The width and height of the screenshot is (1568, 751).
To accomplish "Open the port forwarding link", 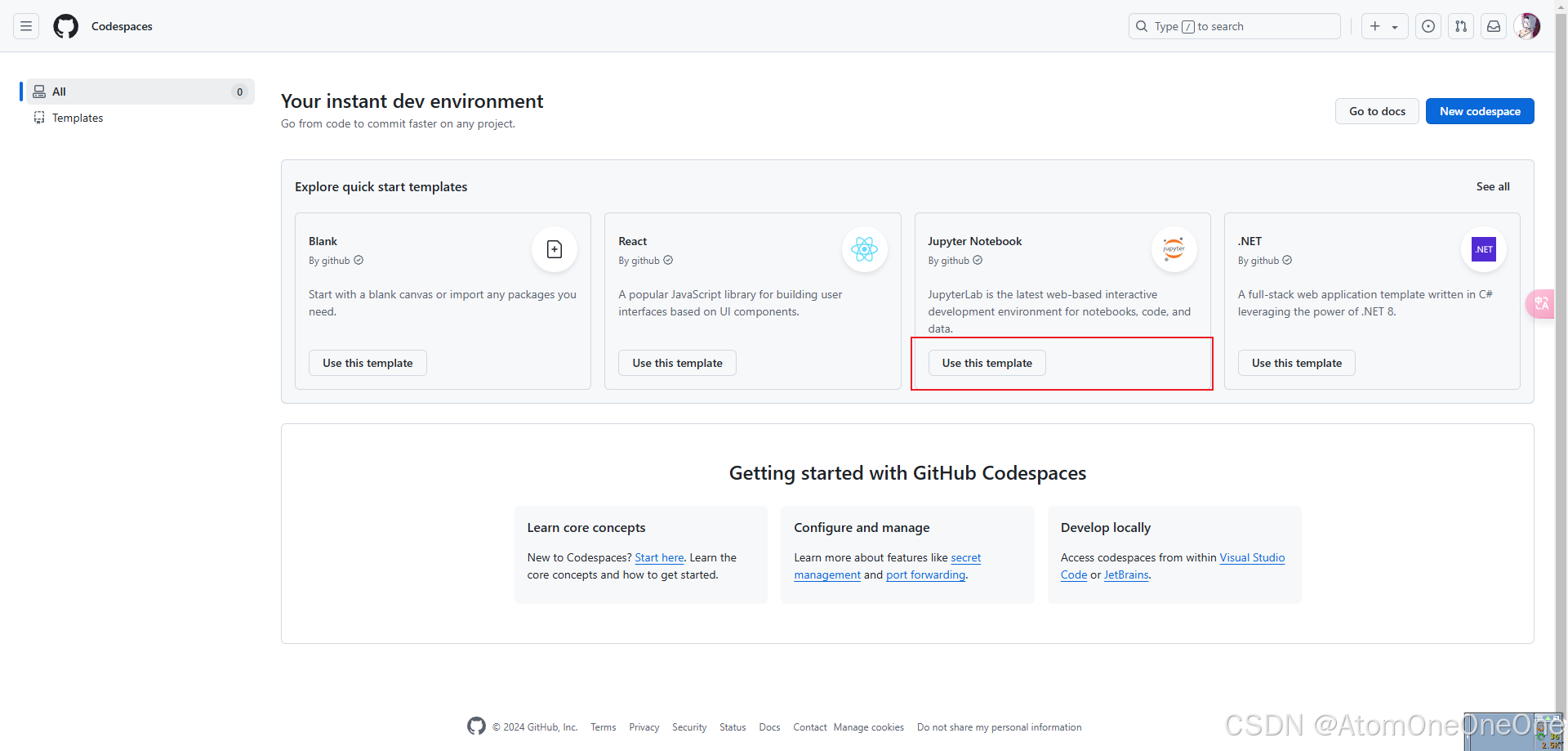I will pos(925,574).
